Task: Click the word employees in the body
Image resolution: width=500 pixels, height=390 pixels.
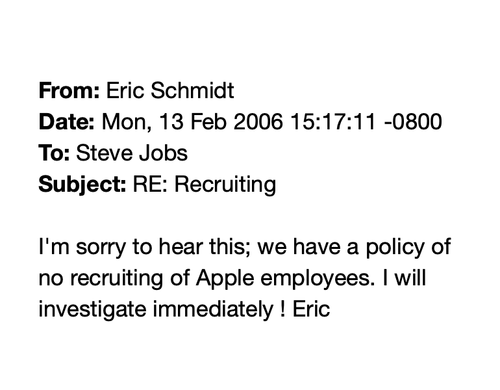Action: (x=316, y=279)
